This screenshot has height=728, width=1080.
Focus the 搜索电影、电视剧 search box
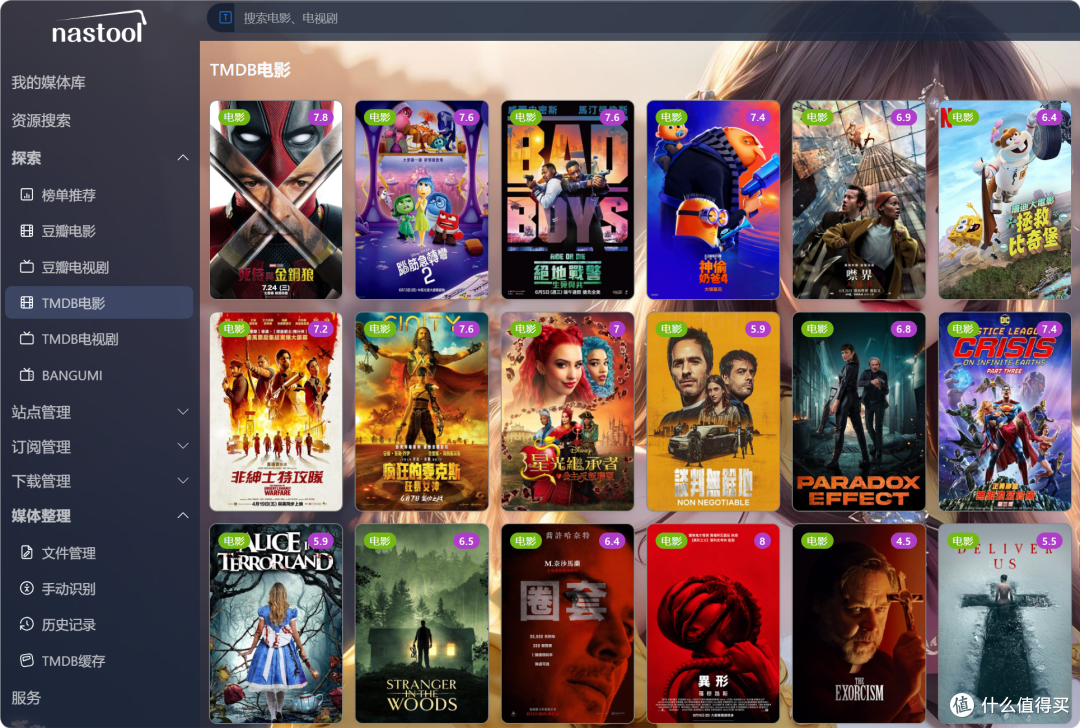[500, 17]
